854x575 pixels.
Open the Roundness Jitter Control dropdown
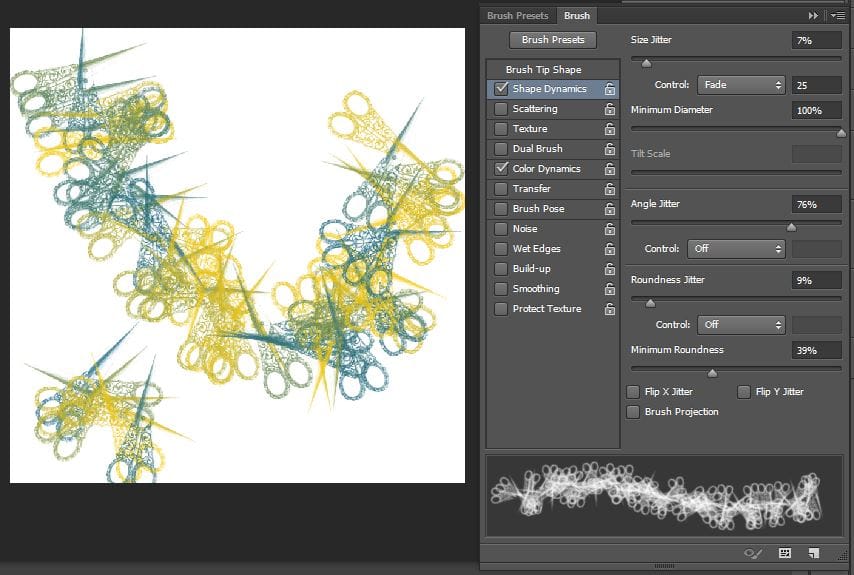click(x=741, y=325)
